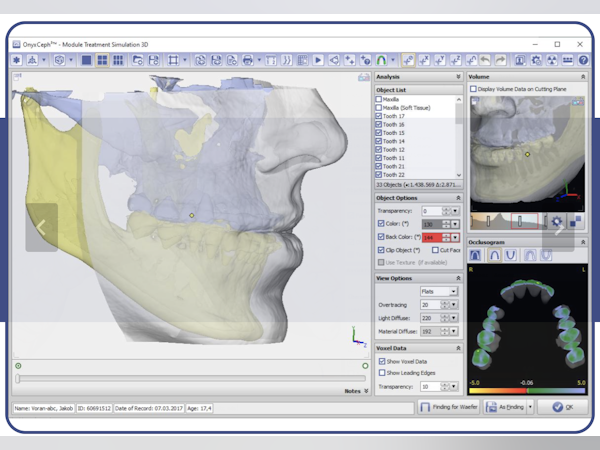The width and height of the screenshot is (600, 450).
Task: Click the snowflake icon at toolbar start
Action: 16,60
